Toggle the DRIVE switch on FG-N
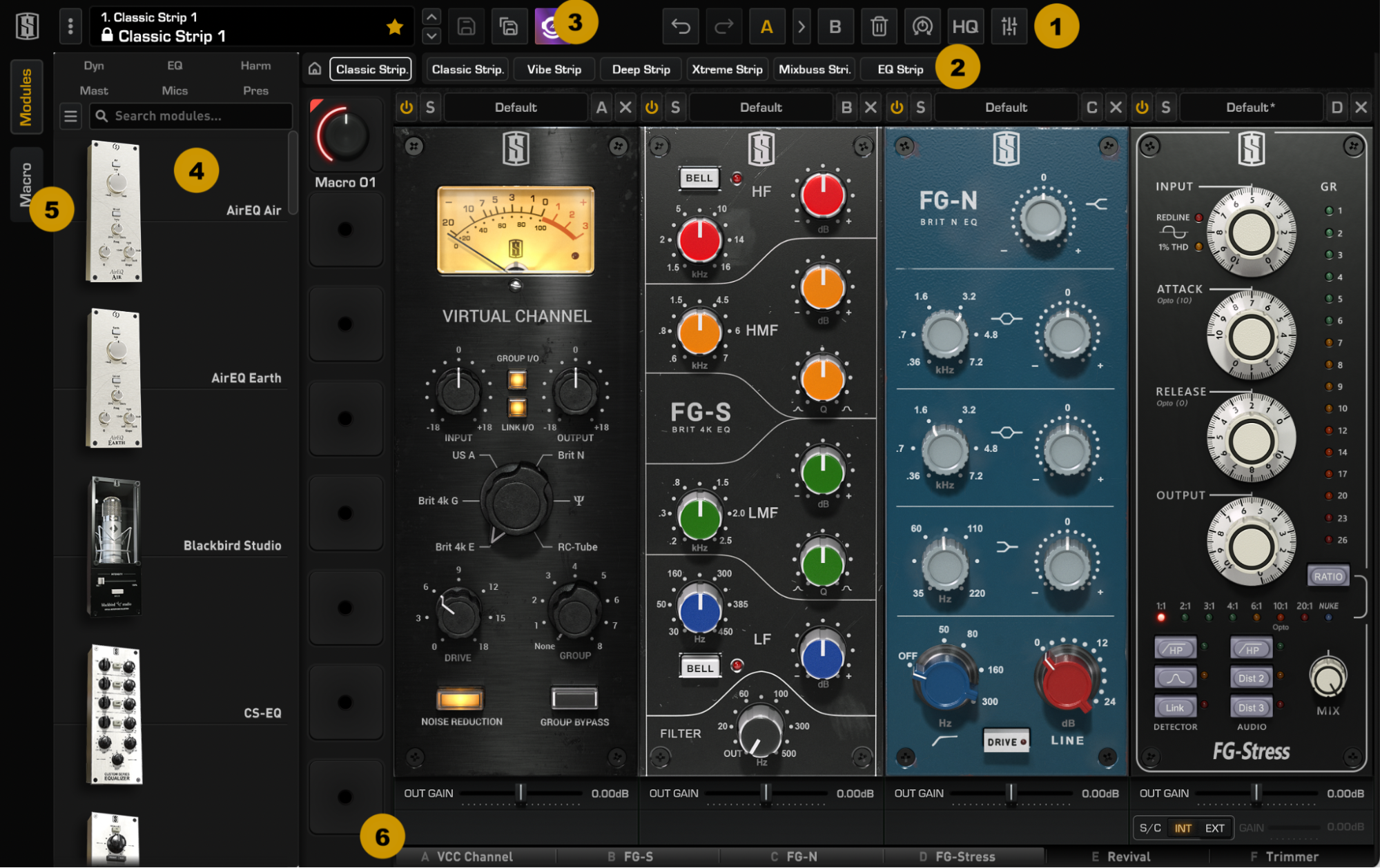Image resolution: width=1380 pixels, height=868 pixels. 1007,742
